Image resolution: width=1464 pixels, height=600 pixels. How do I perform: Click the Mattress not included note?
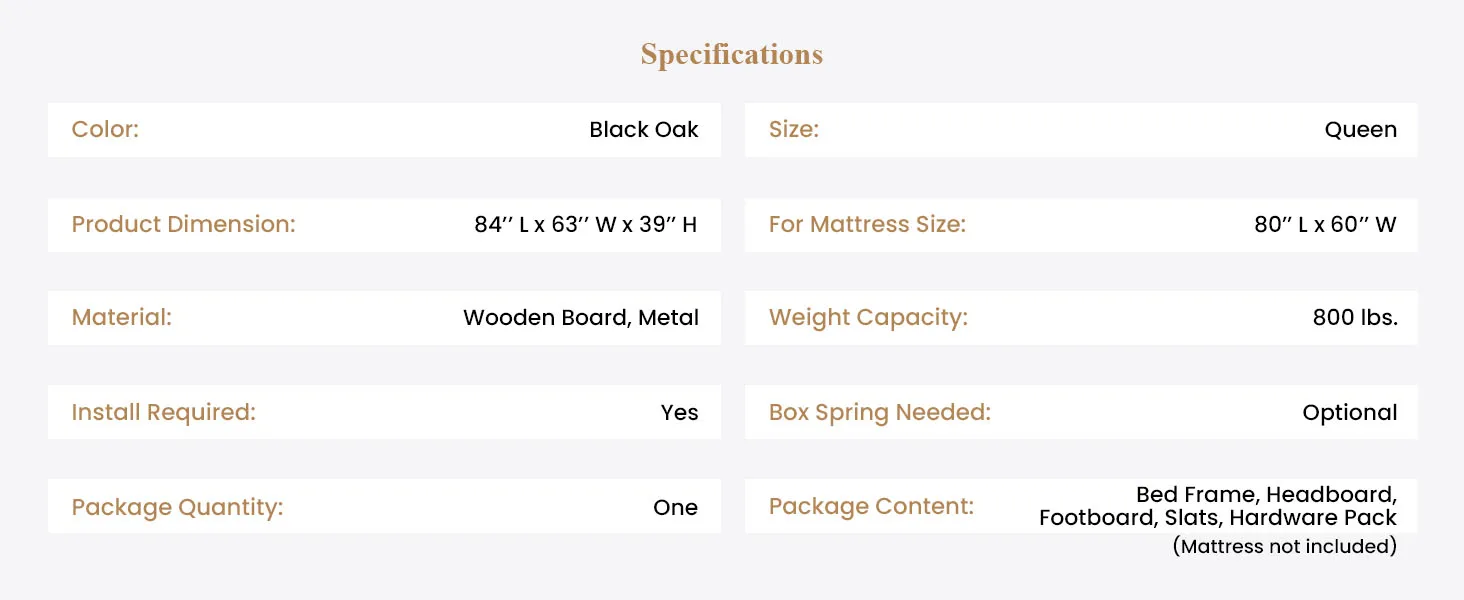[x=1284, y=546]
